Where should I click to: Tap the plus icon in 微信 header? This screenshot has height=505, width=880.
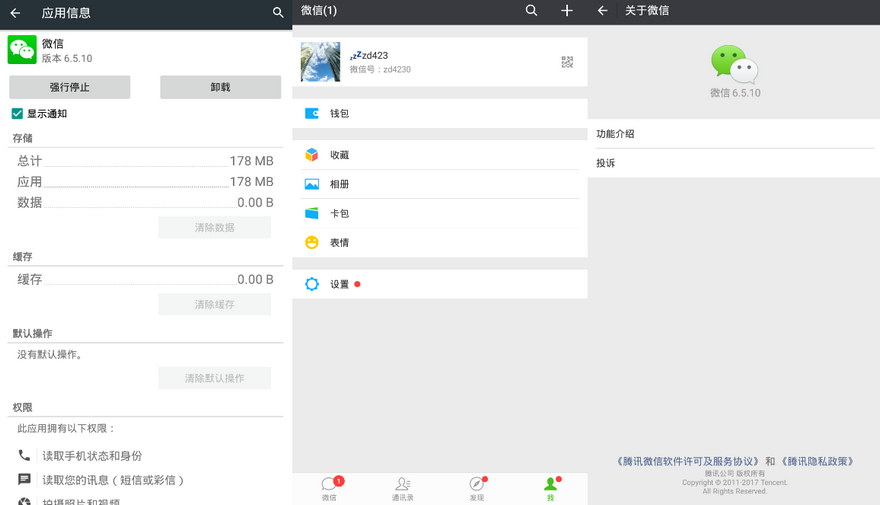(567, 11)
